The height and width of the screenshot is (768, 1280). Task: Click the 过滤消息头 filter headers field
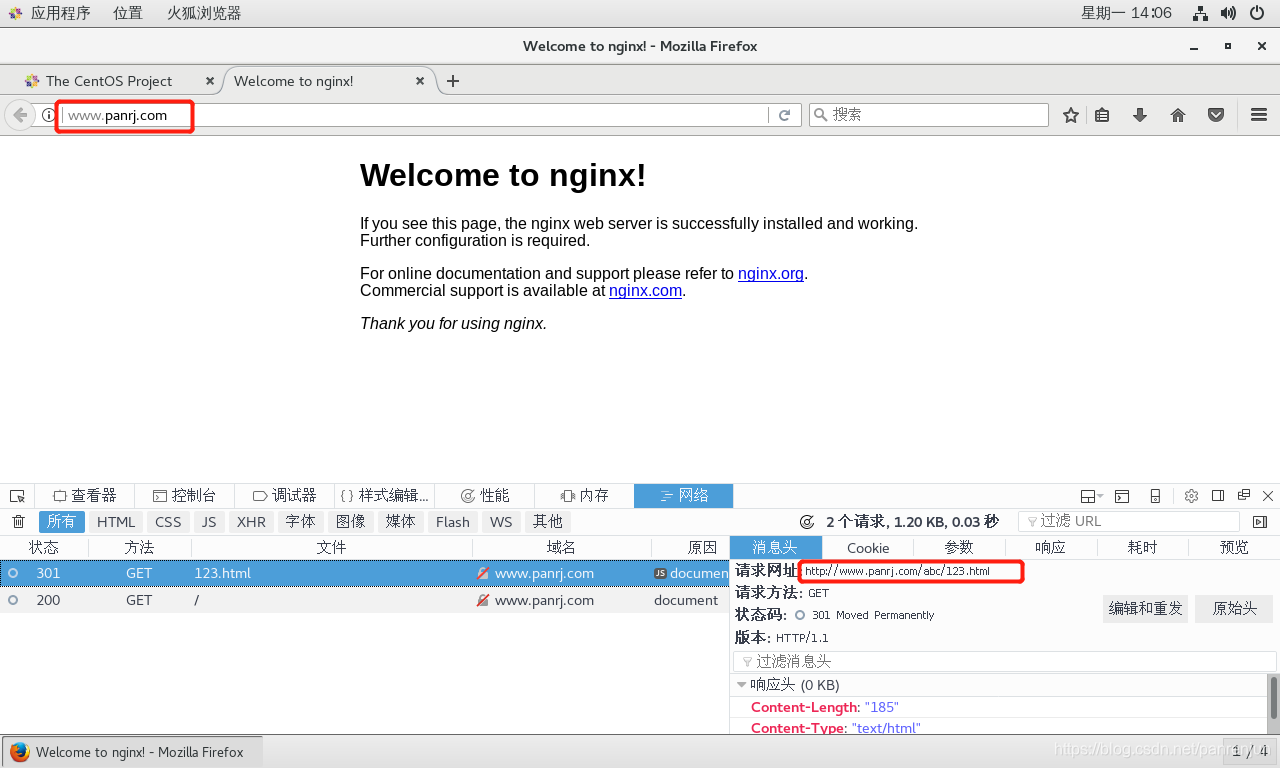pyautogui.click(x=1005, y=662)
